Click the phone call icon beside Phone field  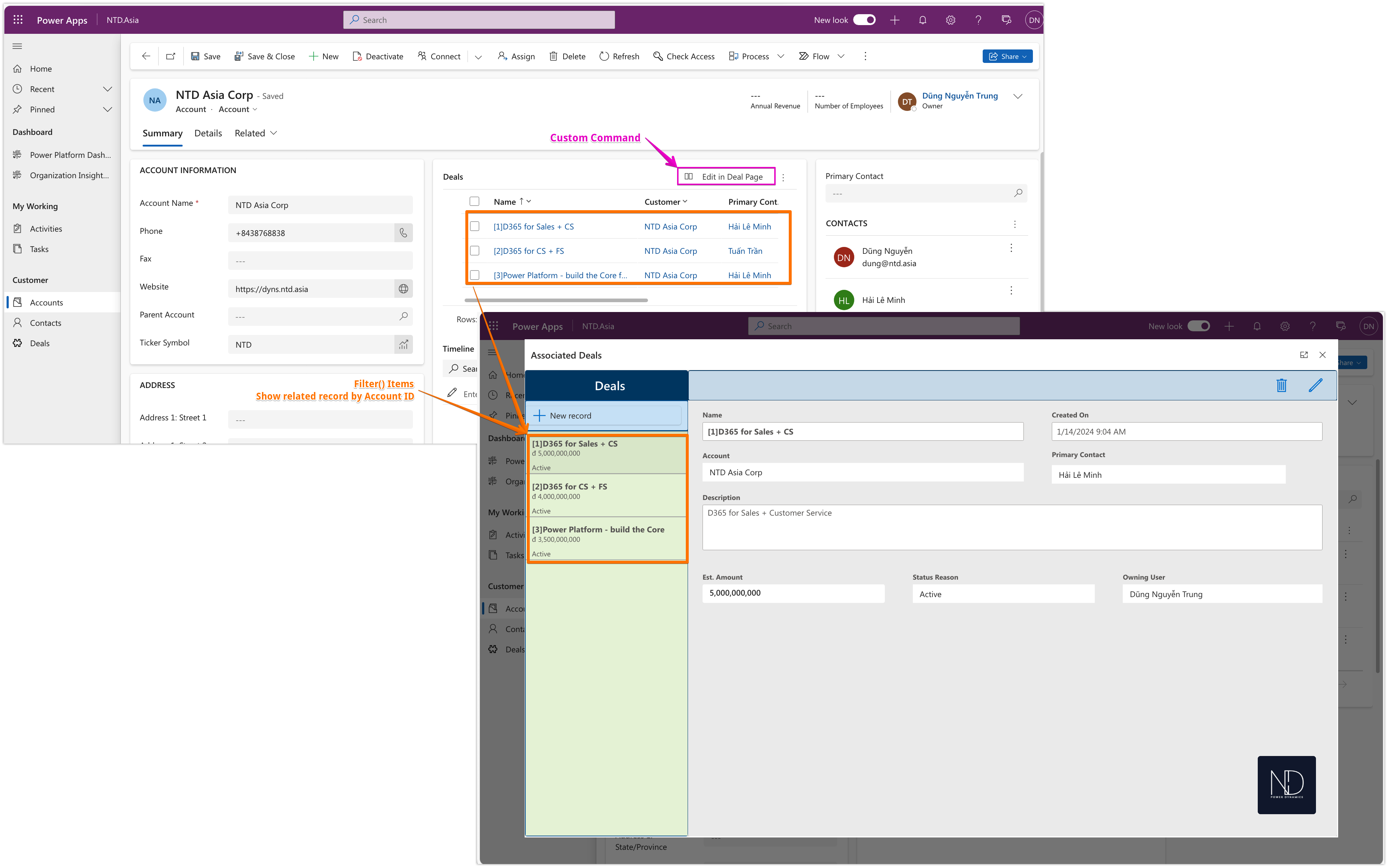tap(403, 233)
